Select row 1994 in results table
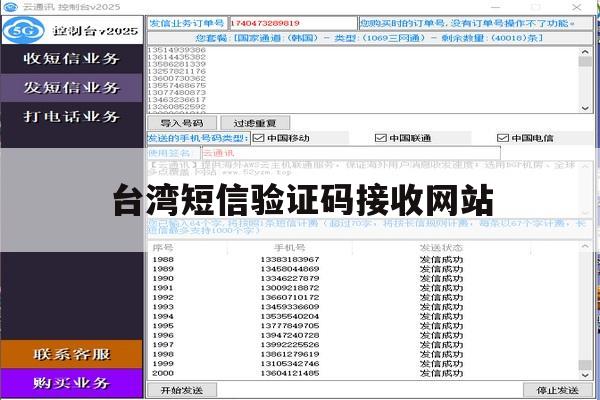This screenshot has height=400, width=600. 364,317
